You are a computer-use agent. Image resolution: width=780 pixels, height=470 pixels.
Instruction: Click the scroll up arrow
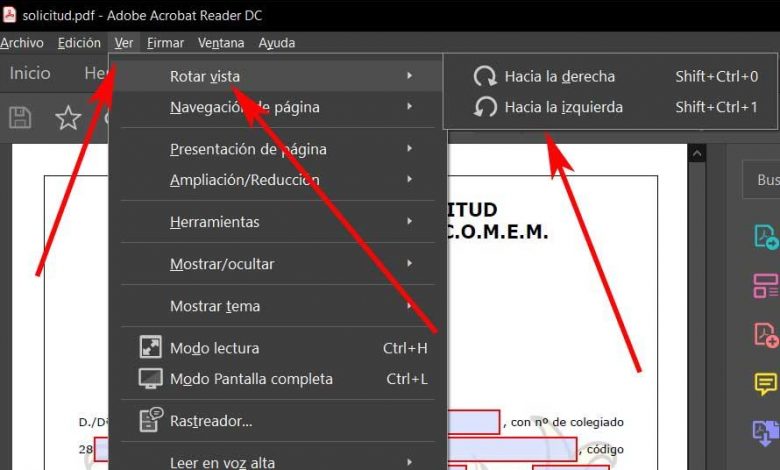tap(697, 154)
